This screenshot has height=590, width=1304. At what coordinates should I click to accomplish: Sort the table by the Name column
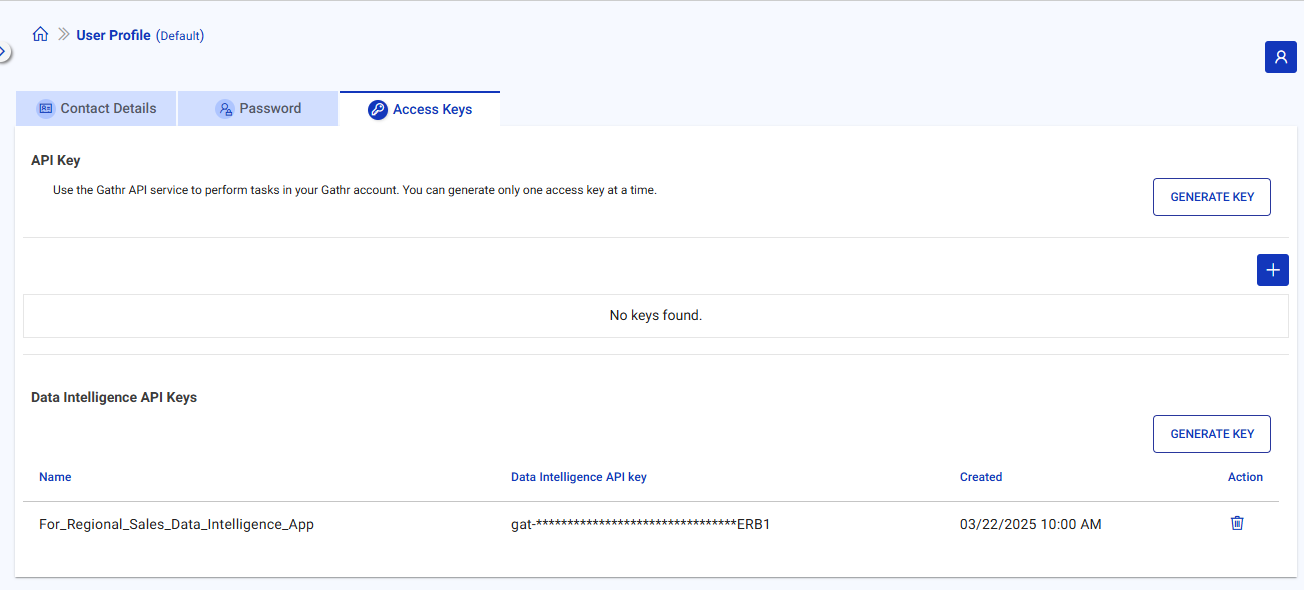[x=55, y=477]
